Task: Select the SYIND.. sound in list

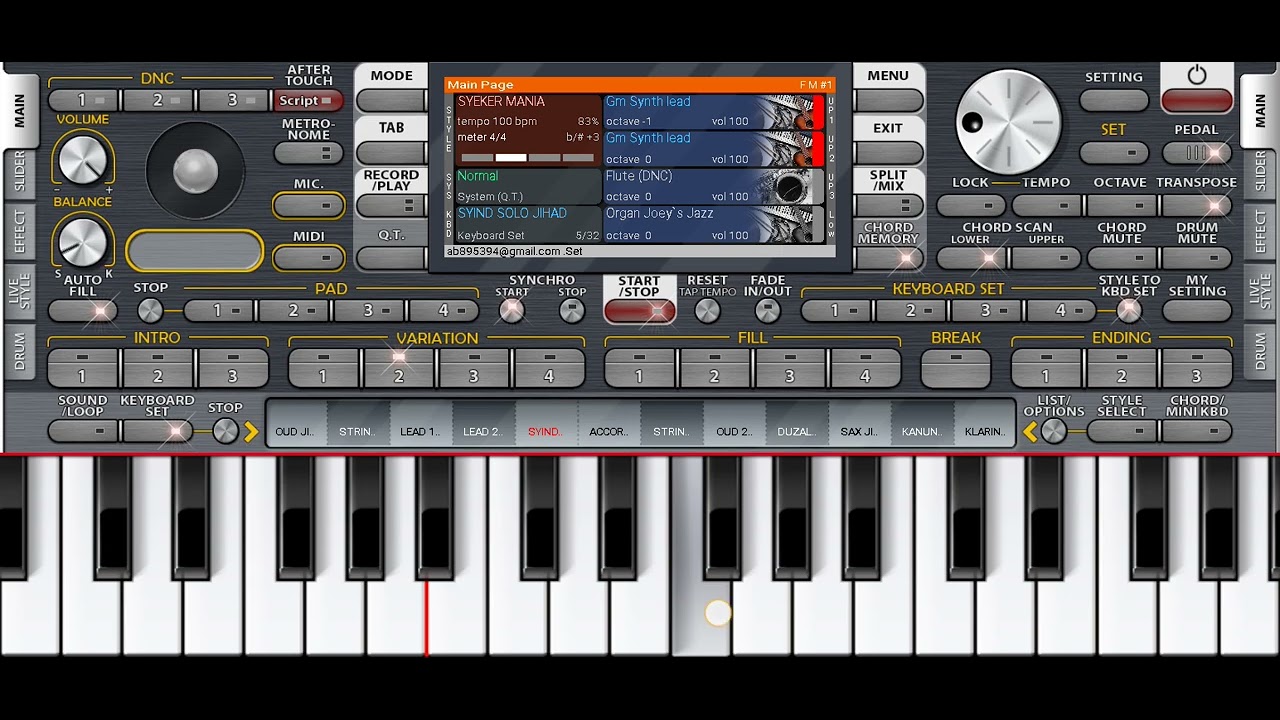Action: (x=546, y=424)
